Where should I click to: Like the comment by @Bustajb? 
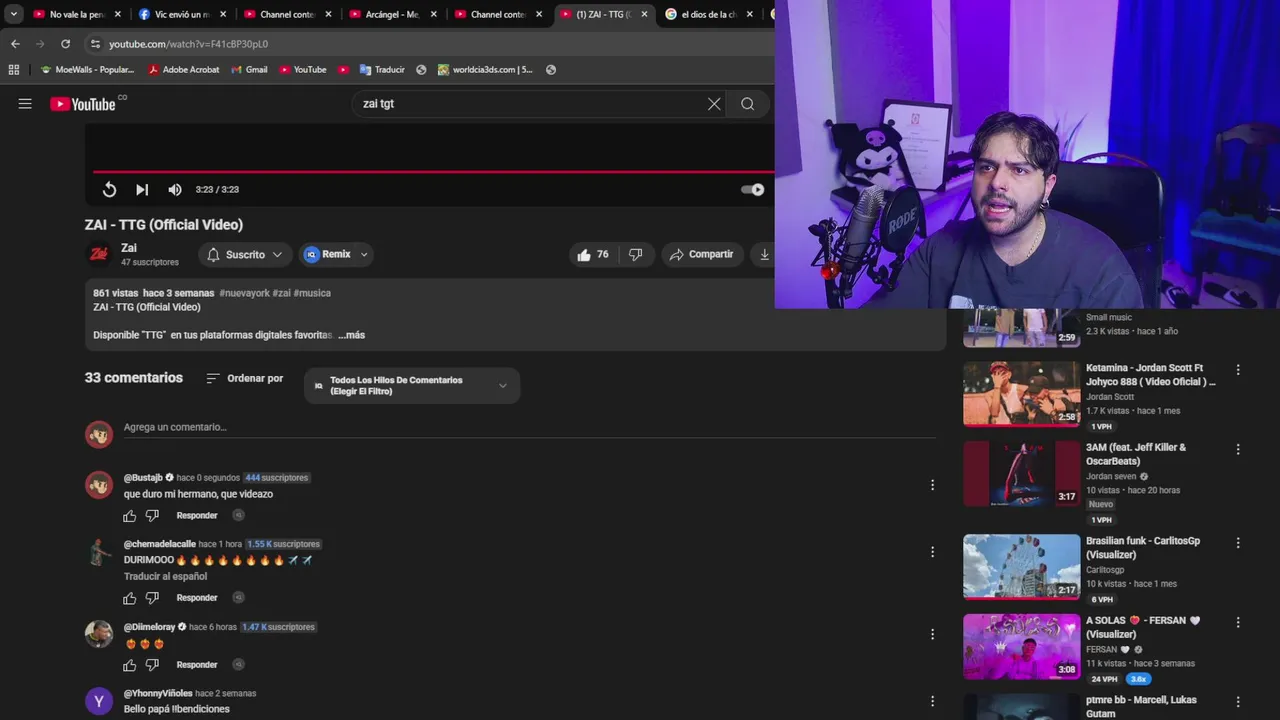[129, 516]
